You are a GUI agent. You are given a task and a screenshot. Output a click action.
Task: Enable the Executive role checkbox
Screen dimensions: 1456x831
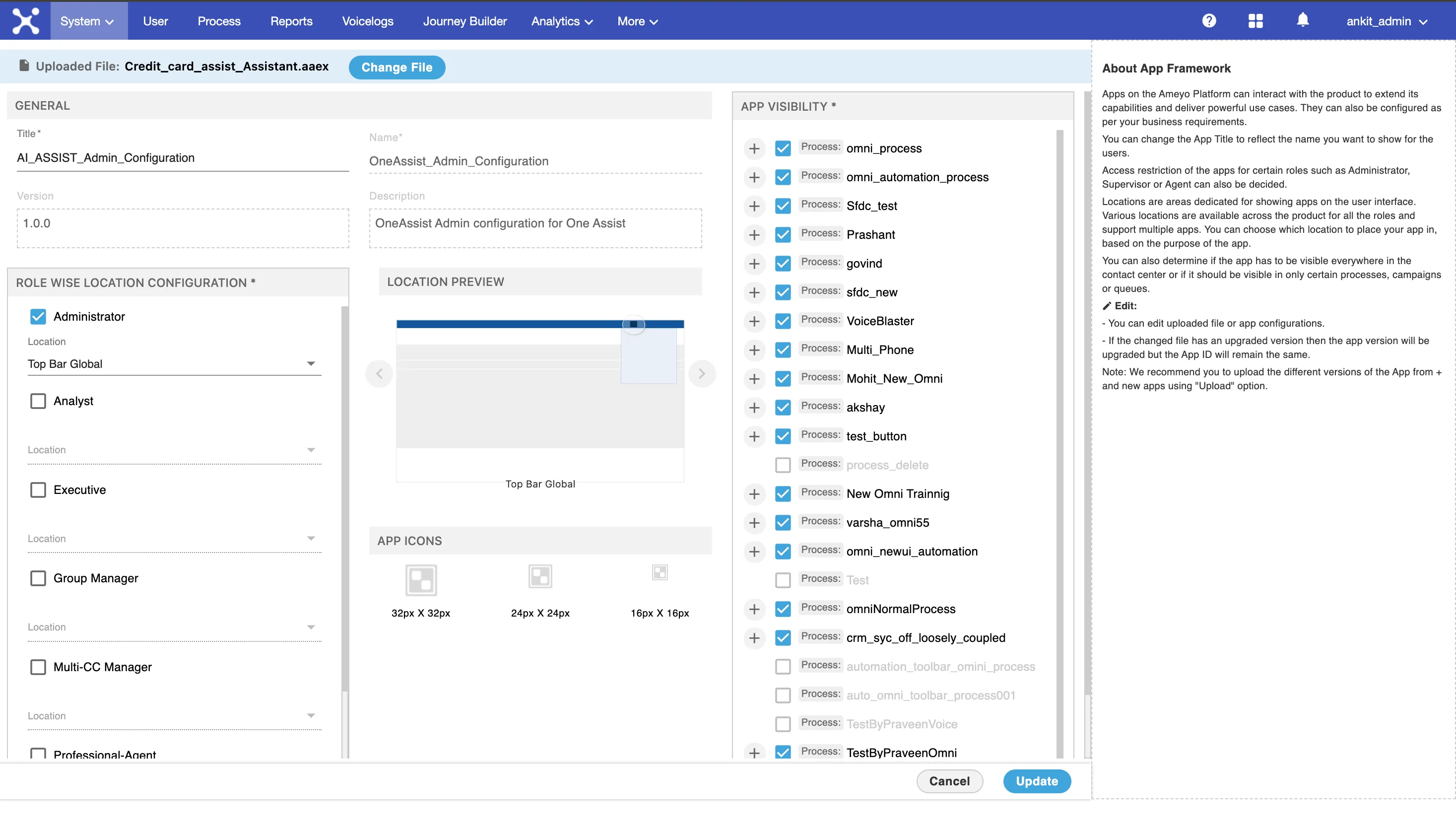click(x=38, y=489)
